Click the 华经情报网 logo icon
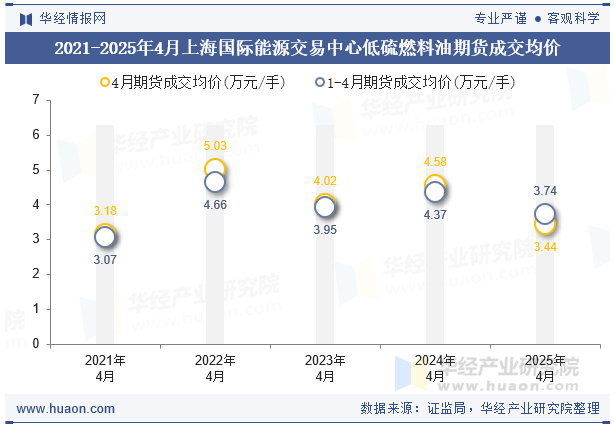This screenshot has width=615, height=427. click(26, 19)
